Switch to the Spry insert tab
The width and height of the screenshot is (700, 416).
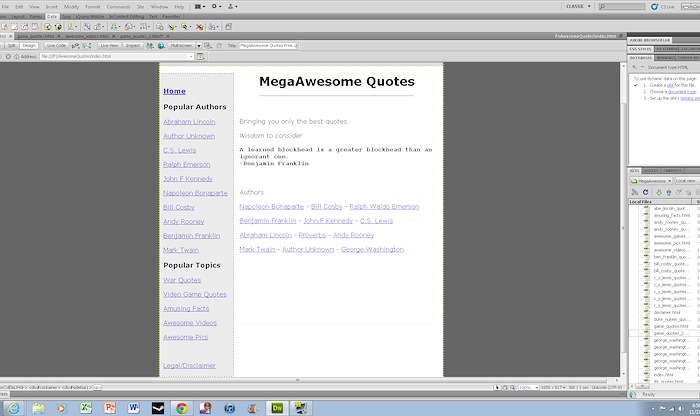pyautogui.click(x=67, y=17)
